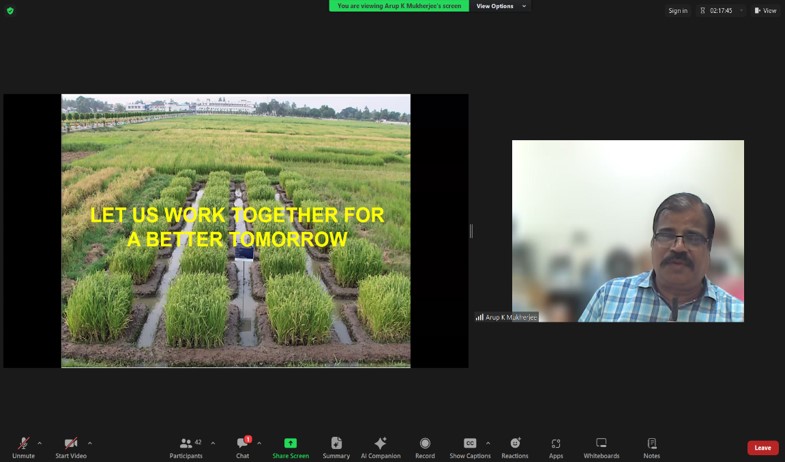Image resolution: width=785 pixels, height=462 pixels.
Task: Click the red Leave button
Action: [762, 448]
